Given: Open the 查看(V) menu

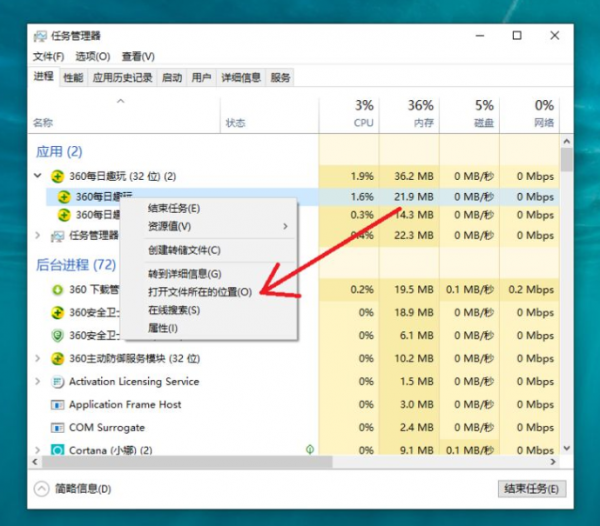Looking at the screenshot, I should [138, 57].
